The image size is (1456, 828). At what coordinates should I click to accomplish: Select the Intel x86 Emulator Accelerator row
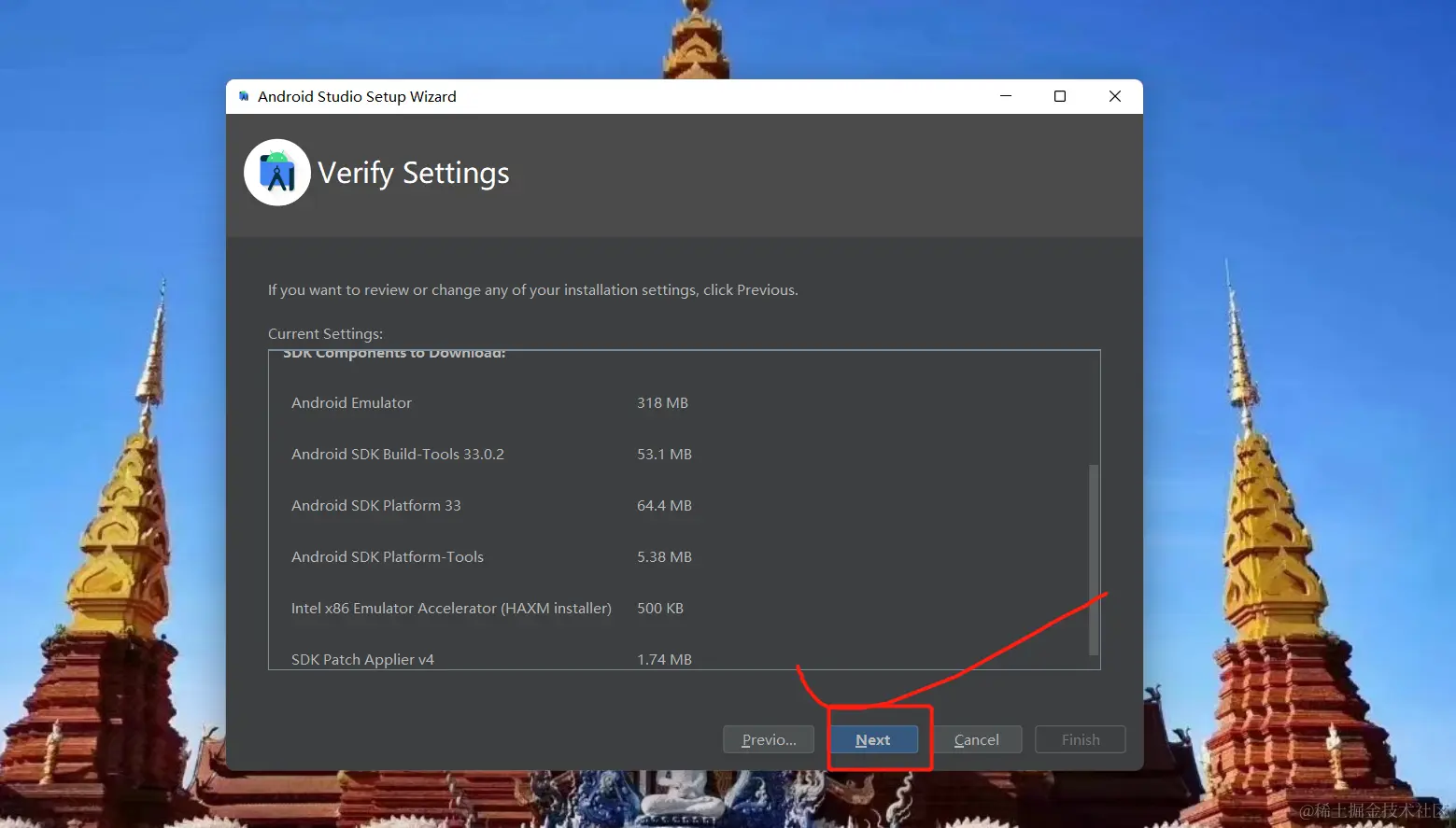[x=451, y=608]
